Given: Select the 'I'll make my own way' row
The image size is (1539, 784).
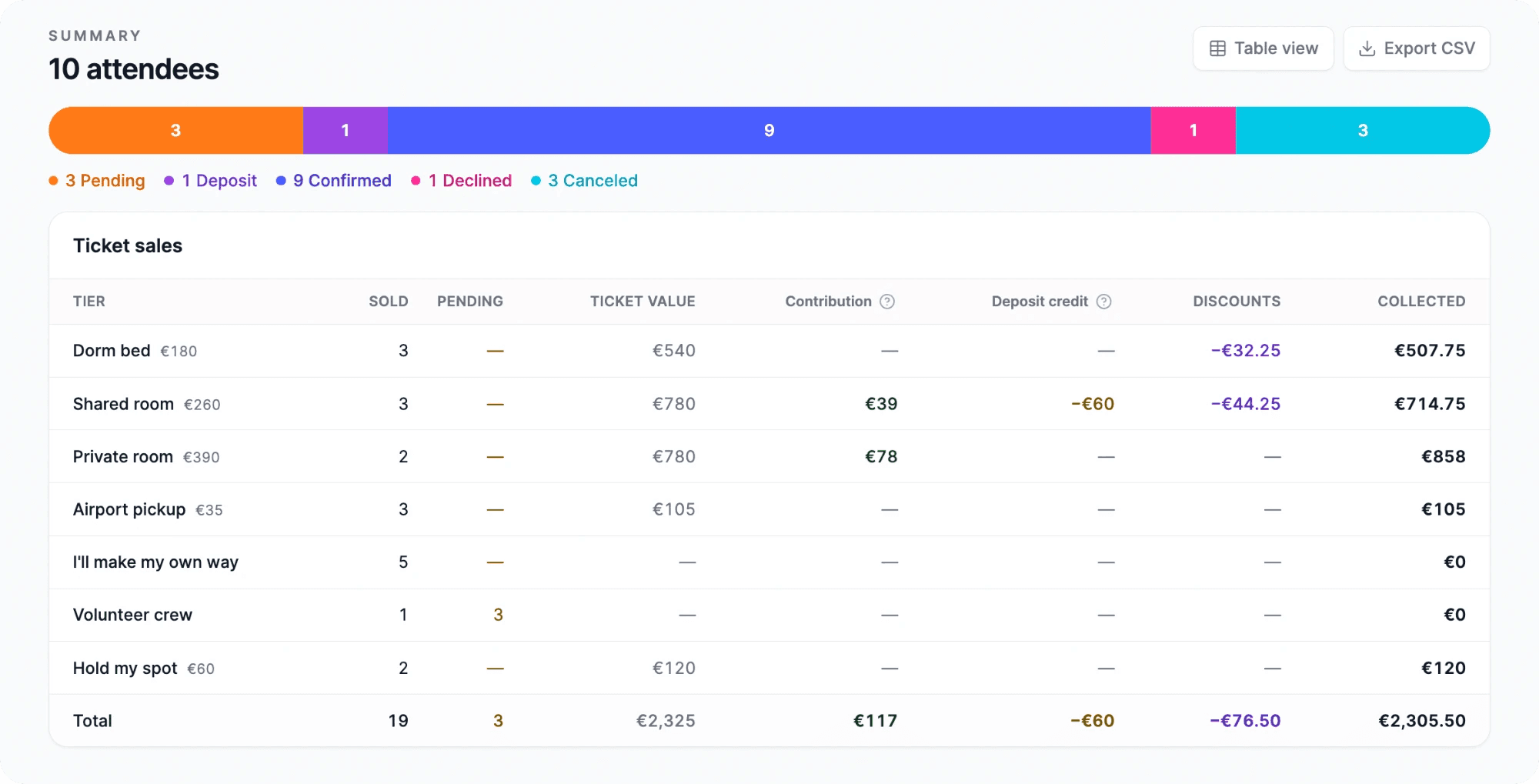Looking at the screenshot, I should (769, 562).
